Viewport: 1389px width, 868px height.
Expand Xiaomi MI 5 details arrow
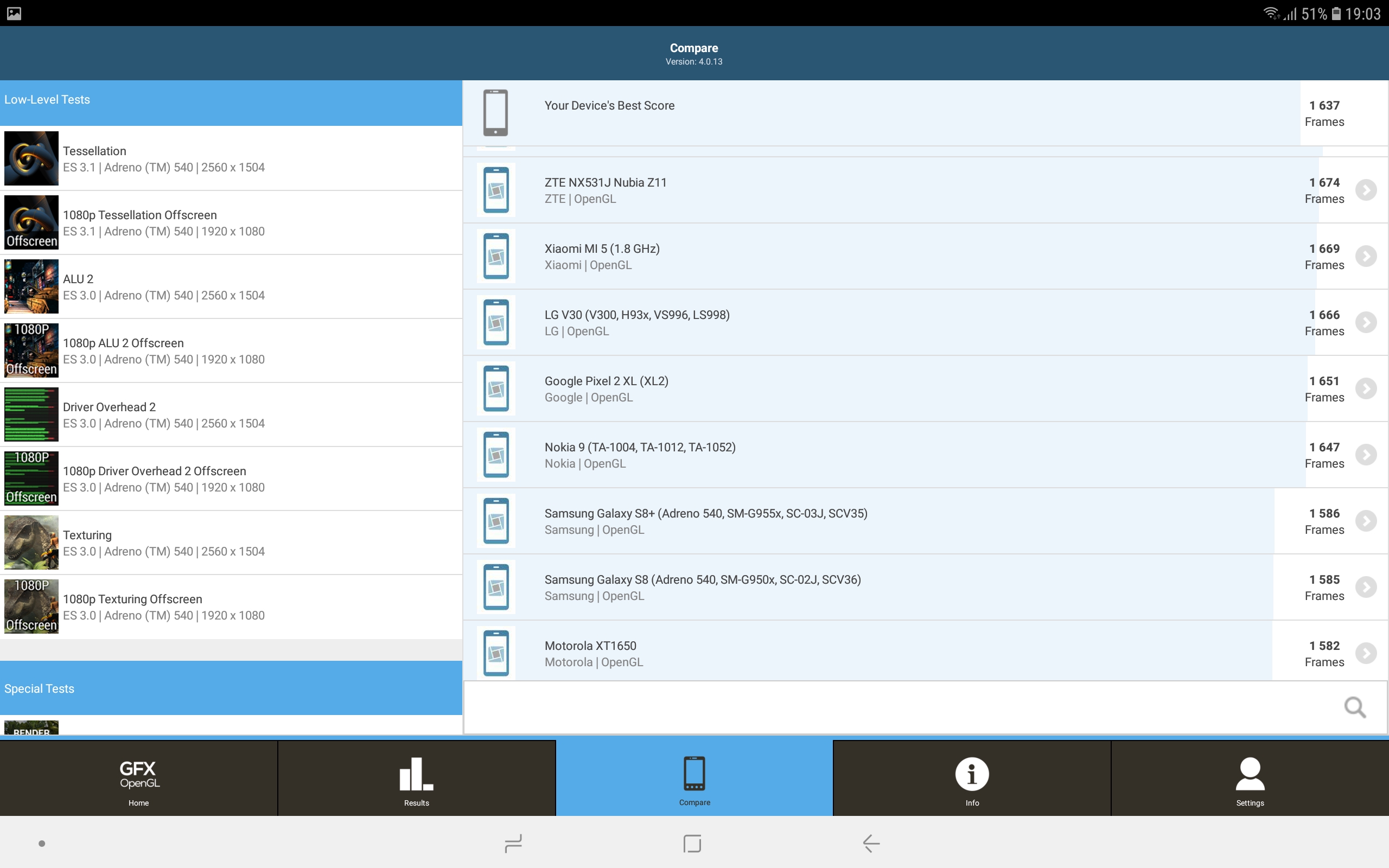(x=1366, y=256)
